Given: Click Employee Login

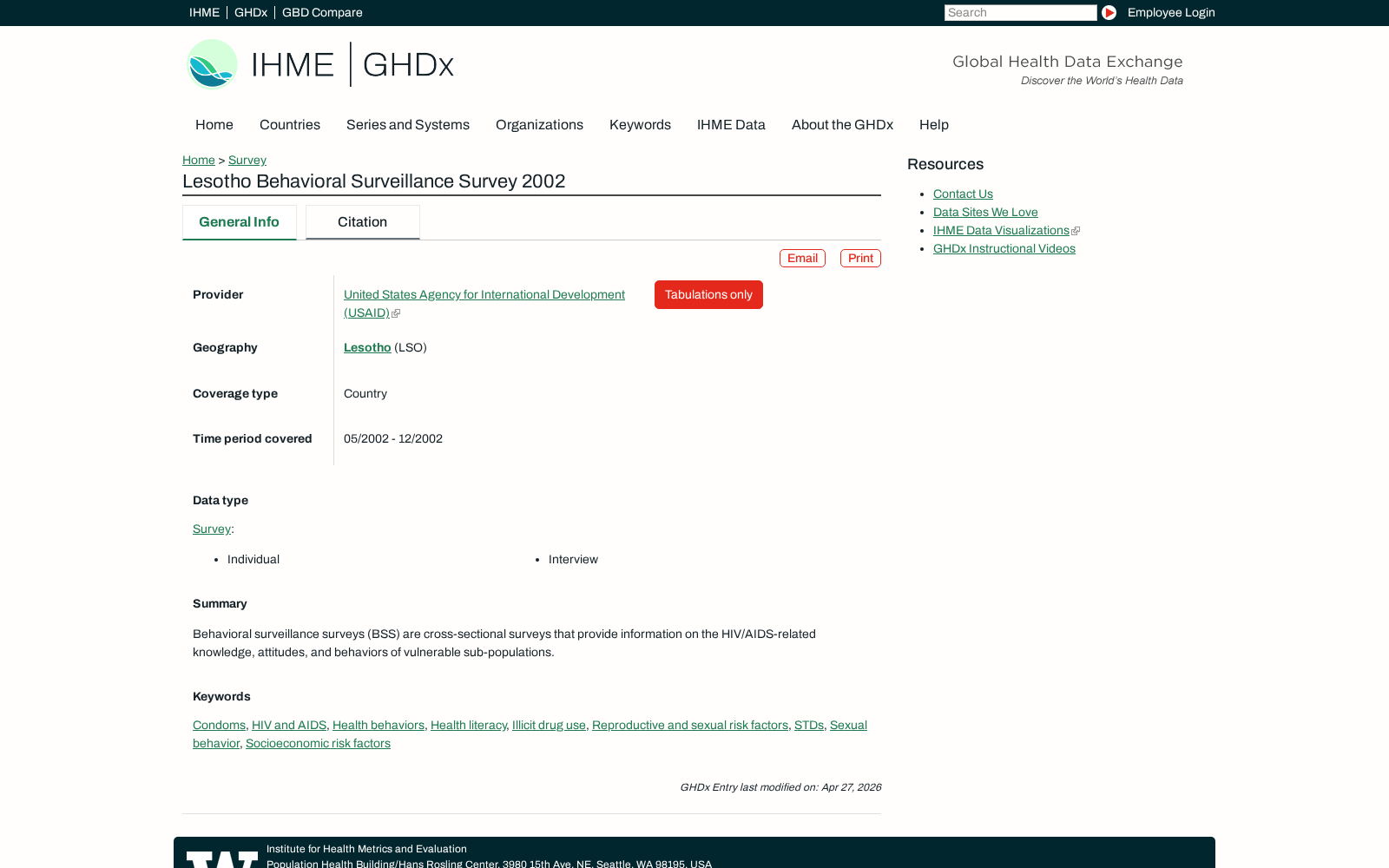Looking at the screenshot, I should [x=1171, y=12].
